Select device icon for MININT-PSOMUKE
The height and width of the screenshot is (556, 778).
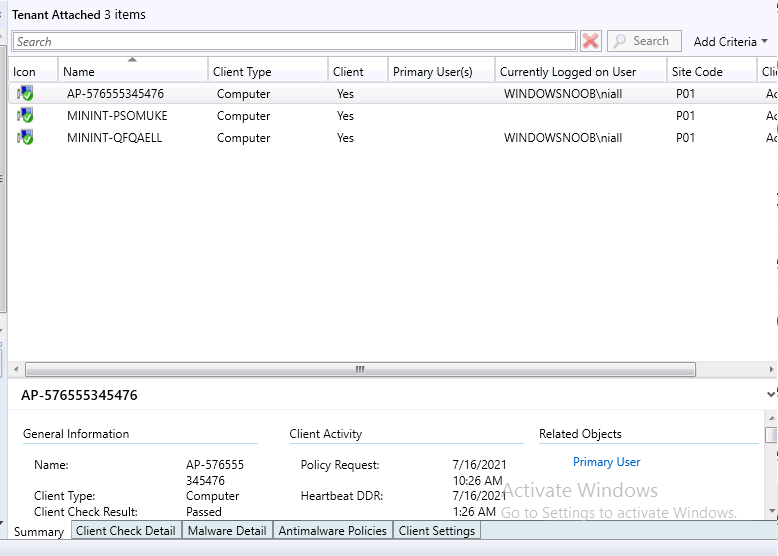[x=25, y=115]
